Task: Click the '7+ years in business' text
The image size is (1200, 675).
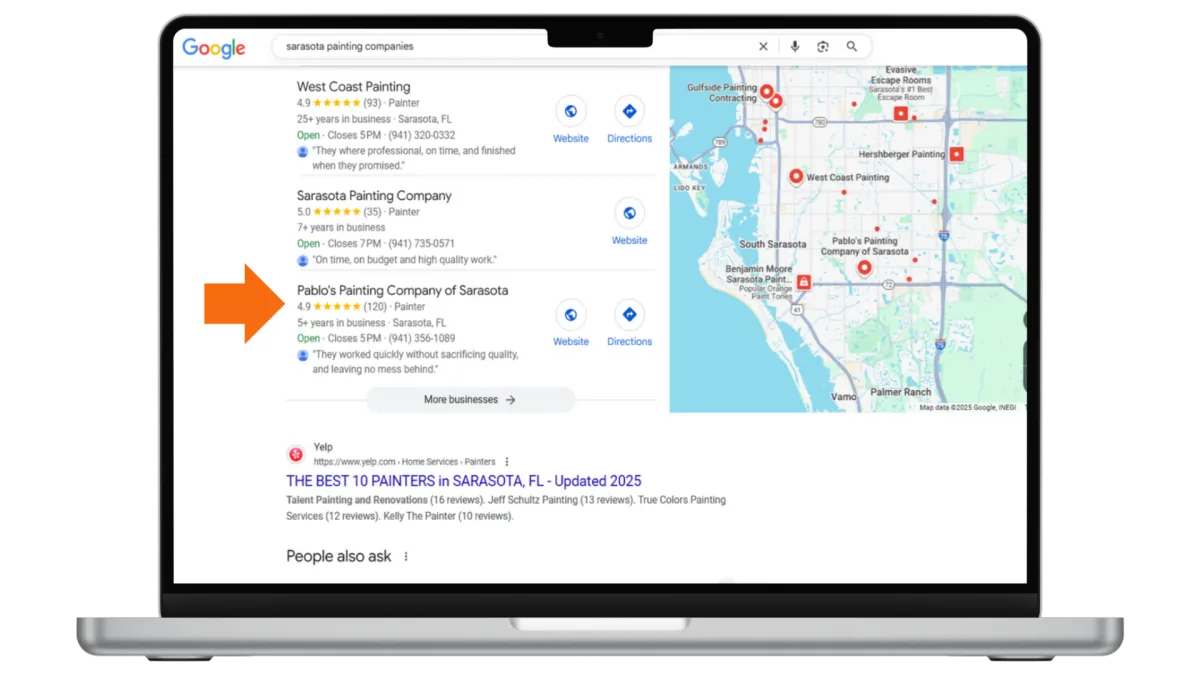Action: click(341, 228)
